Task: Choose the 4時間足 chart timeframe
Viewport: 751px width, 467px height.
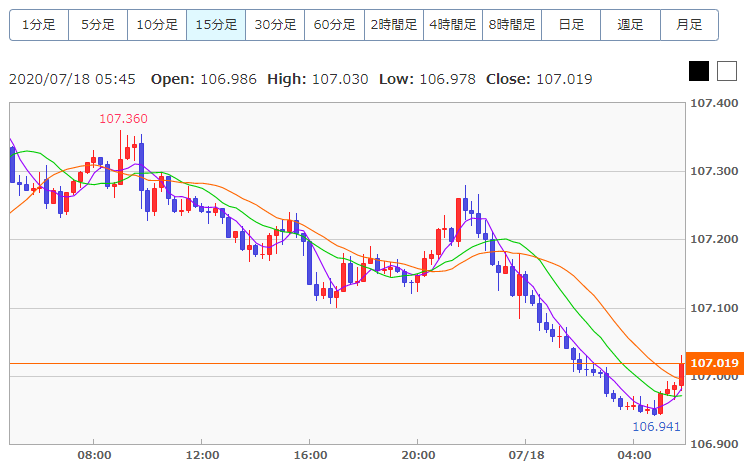Action: click(x=453, y=25)
